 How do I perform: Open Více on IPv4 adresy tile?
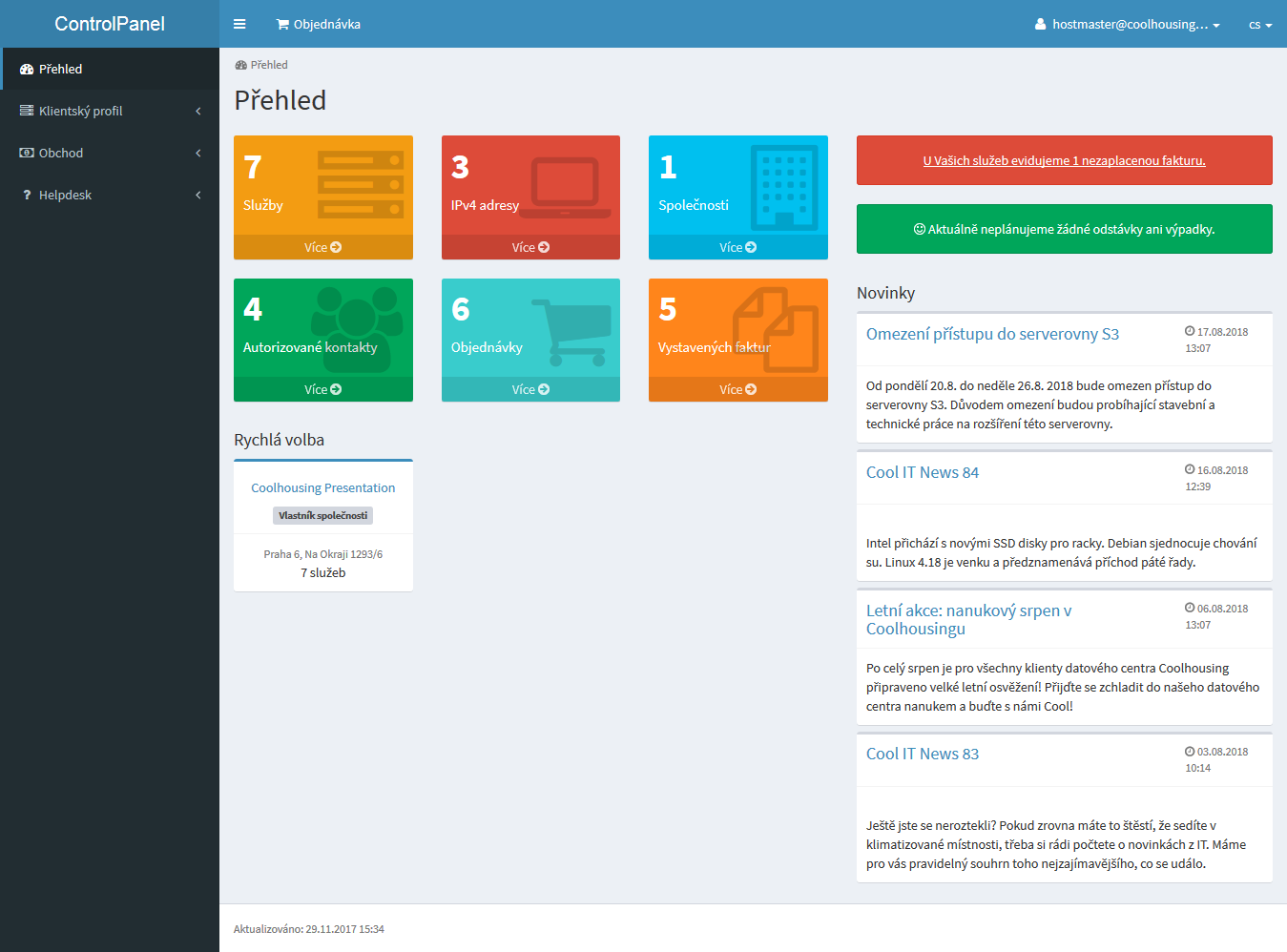[530, 247]
